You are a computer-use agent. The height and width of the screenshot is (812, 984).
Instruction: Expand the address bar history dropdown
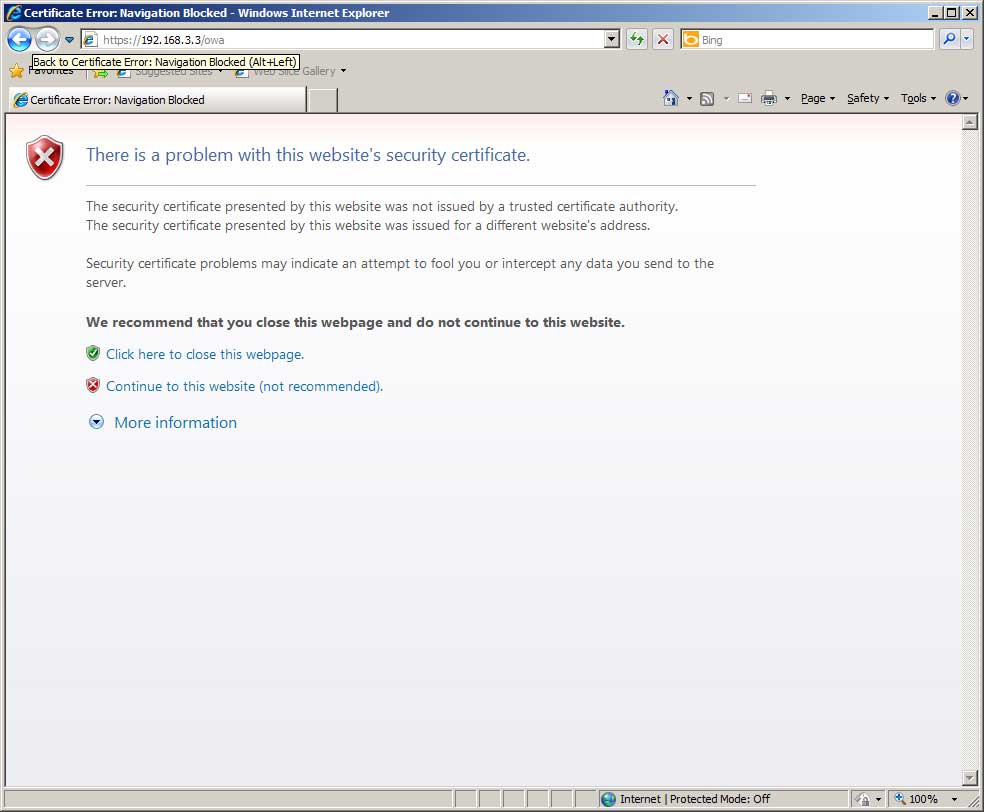click(x=612, y=40)
